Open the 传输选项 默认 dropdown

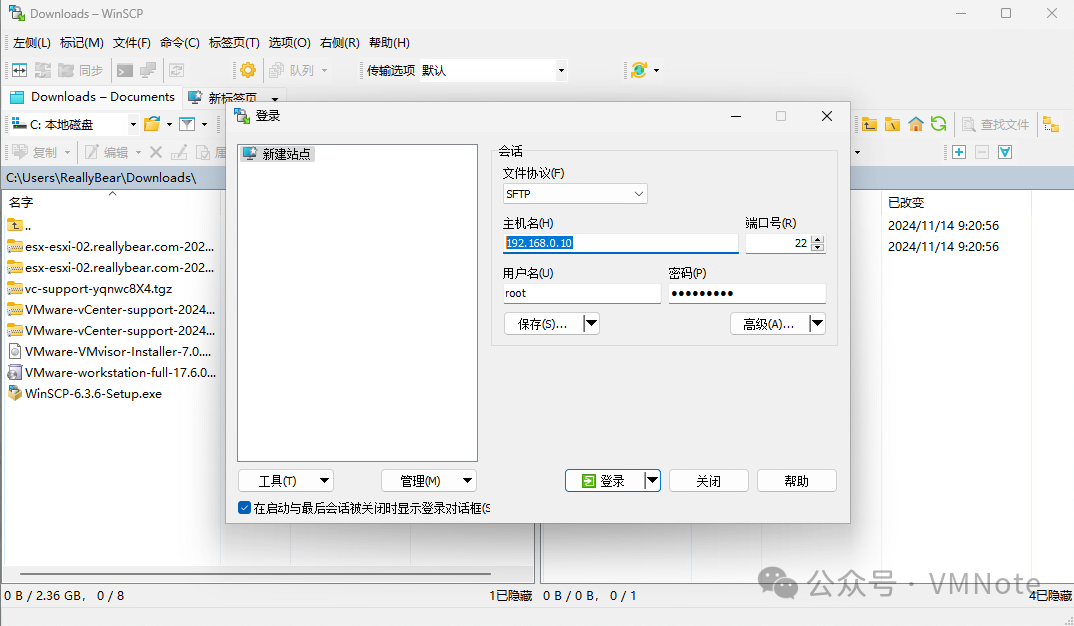point(561,70)
